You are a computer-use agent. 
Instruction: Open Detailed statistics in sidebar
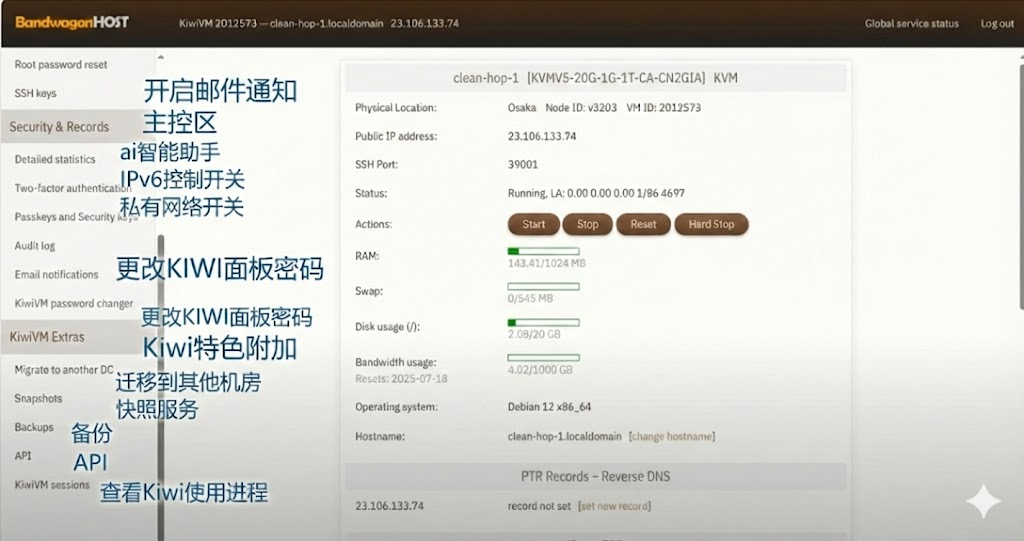55,159
